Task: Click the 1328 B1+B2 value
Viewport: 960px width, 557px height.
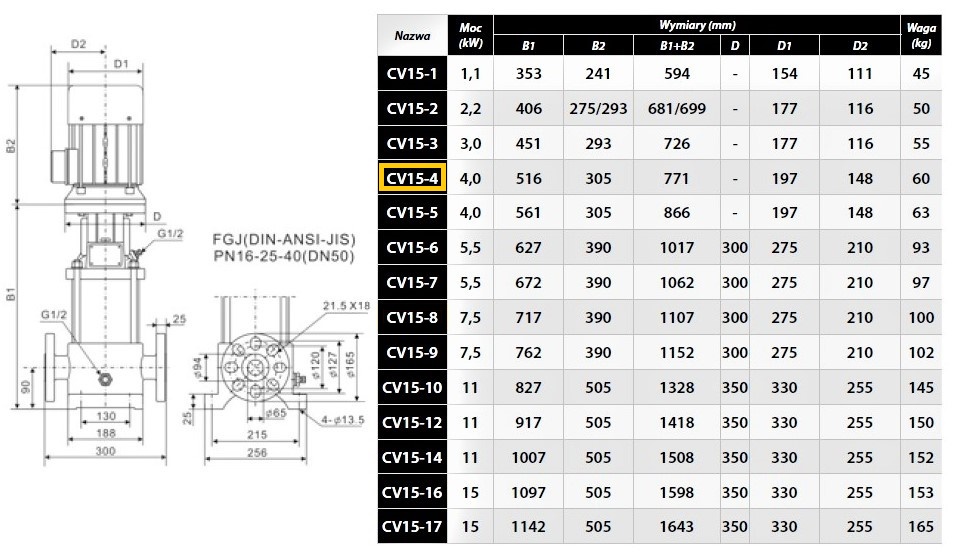Action: [x=677, y=387]
